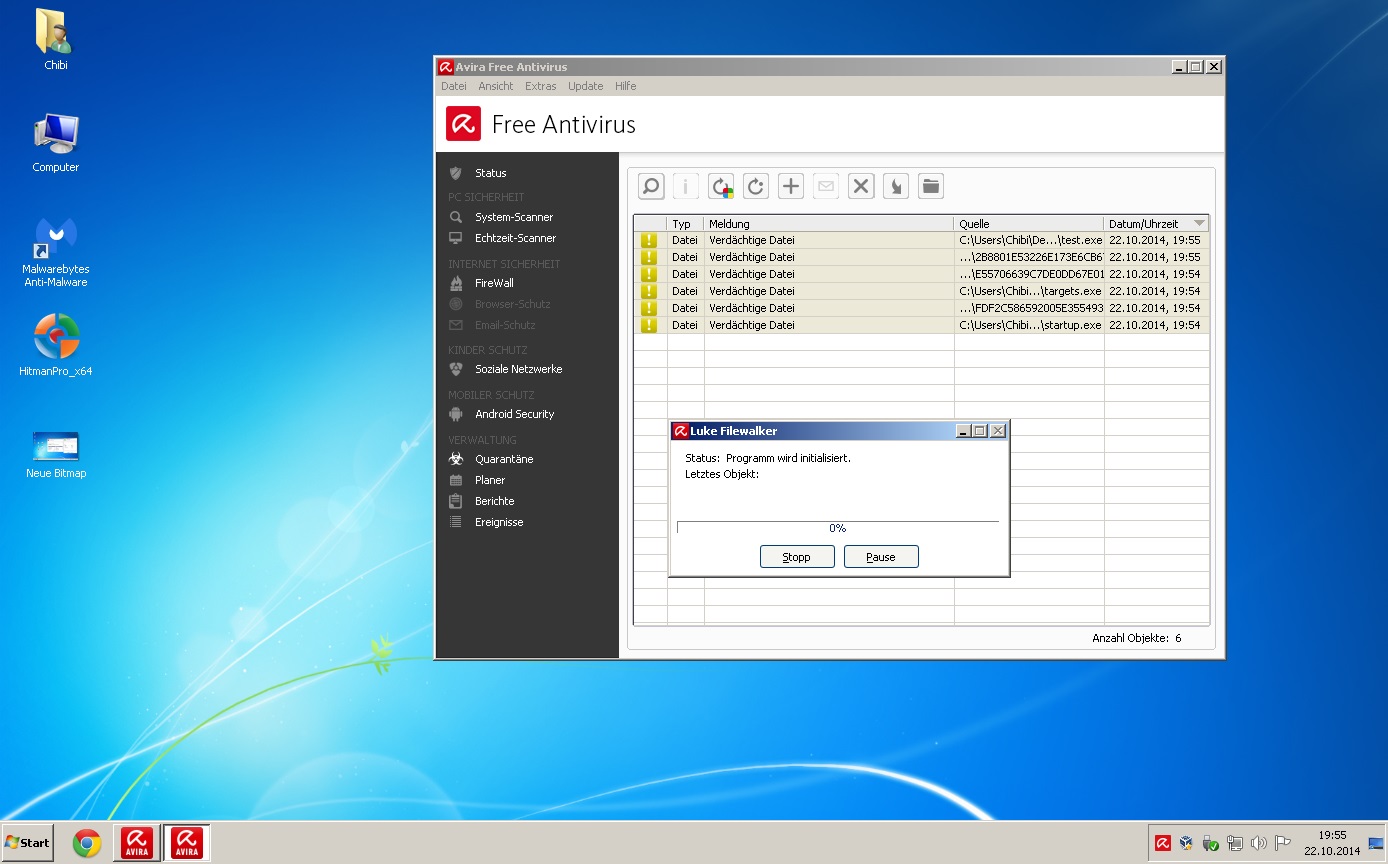The image size is (1388, 864).
Task: Click Pause in Luke Filewalker dialog
Action: click(881, 557)
